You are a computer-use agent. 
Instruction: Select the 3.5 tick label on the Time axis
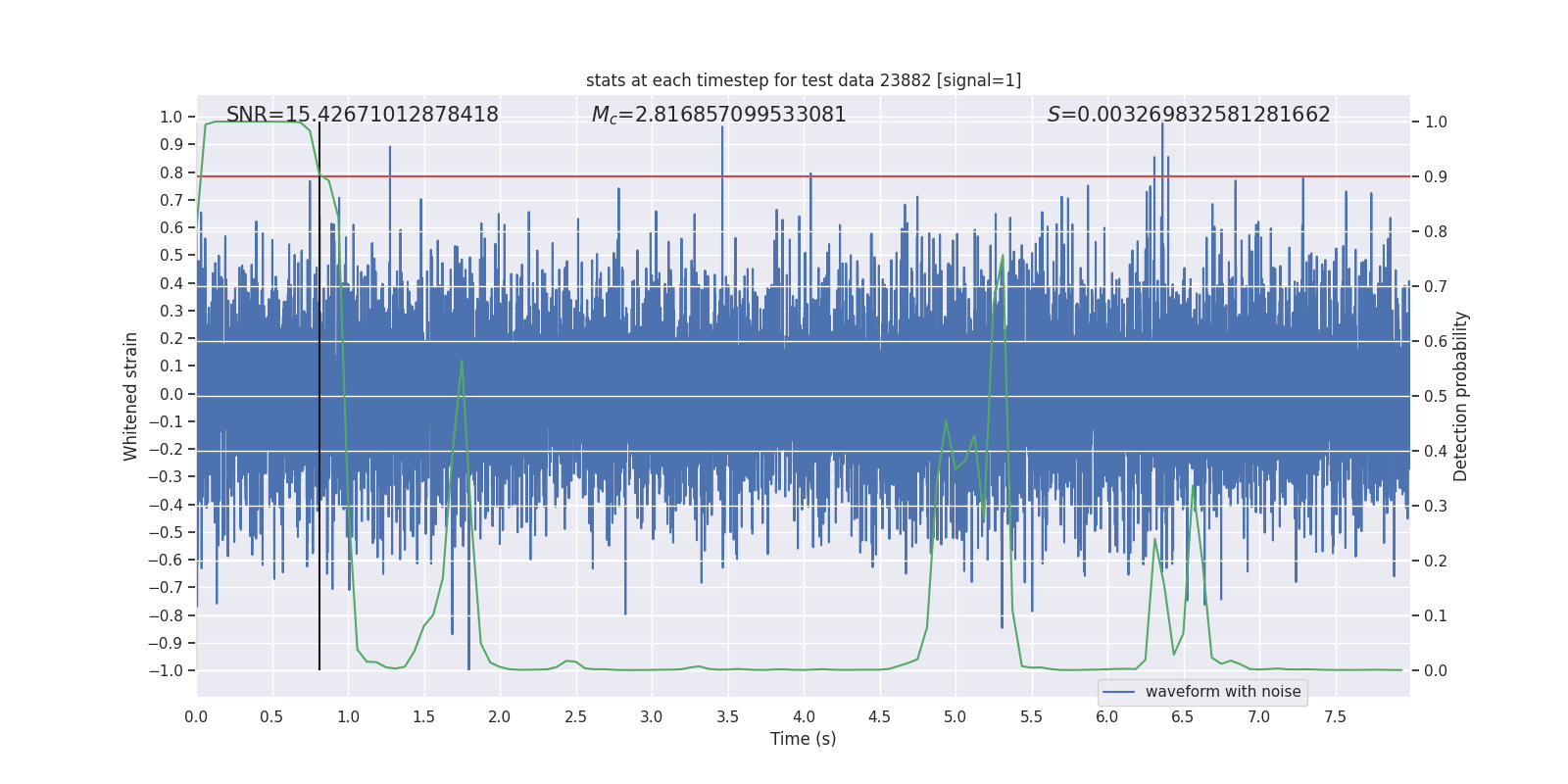[x=727, y=716]
